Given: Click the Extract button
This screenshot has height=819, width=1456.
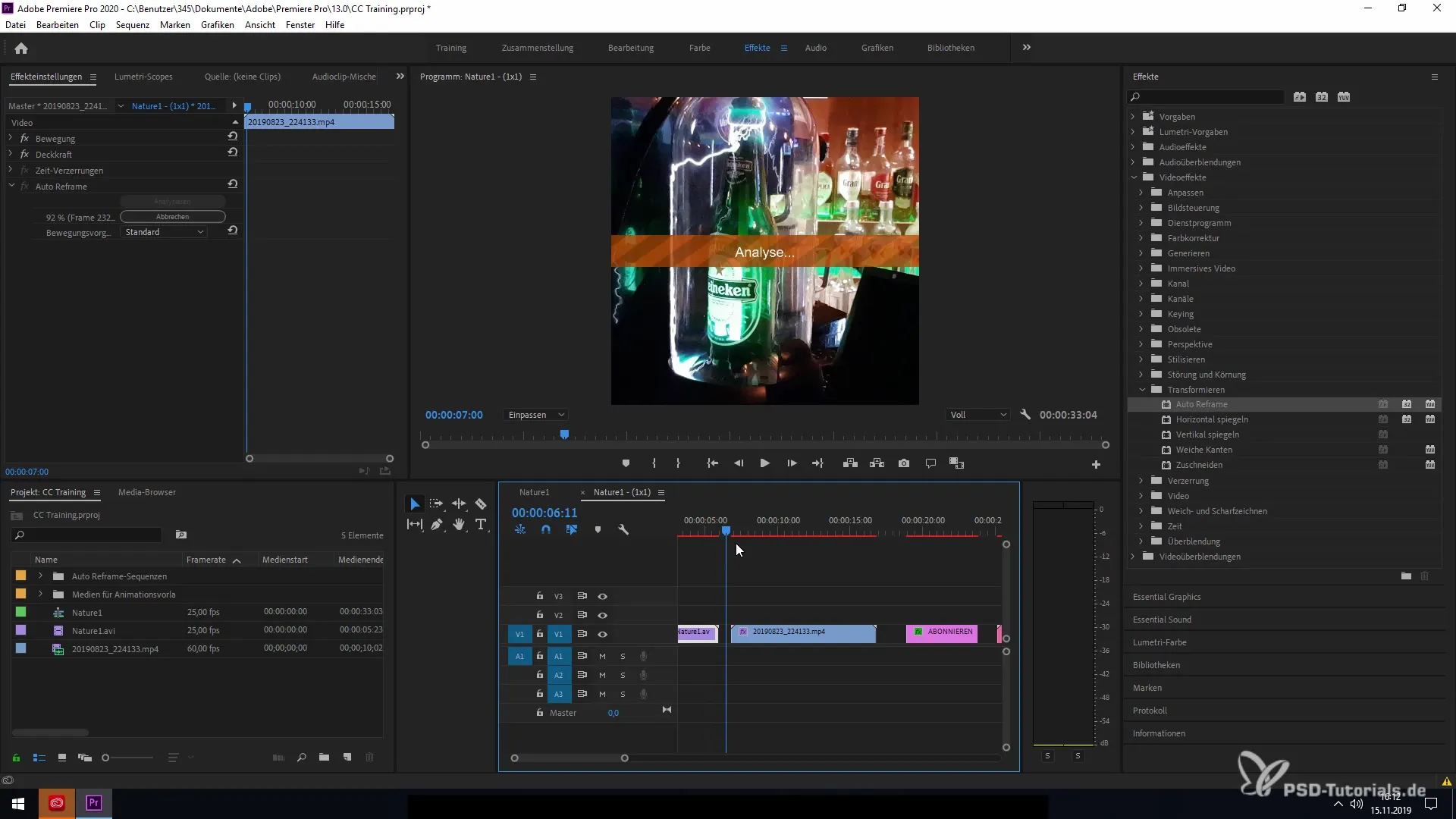Looking at the screenshot, I should click(877, 463).
